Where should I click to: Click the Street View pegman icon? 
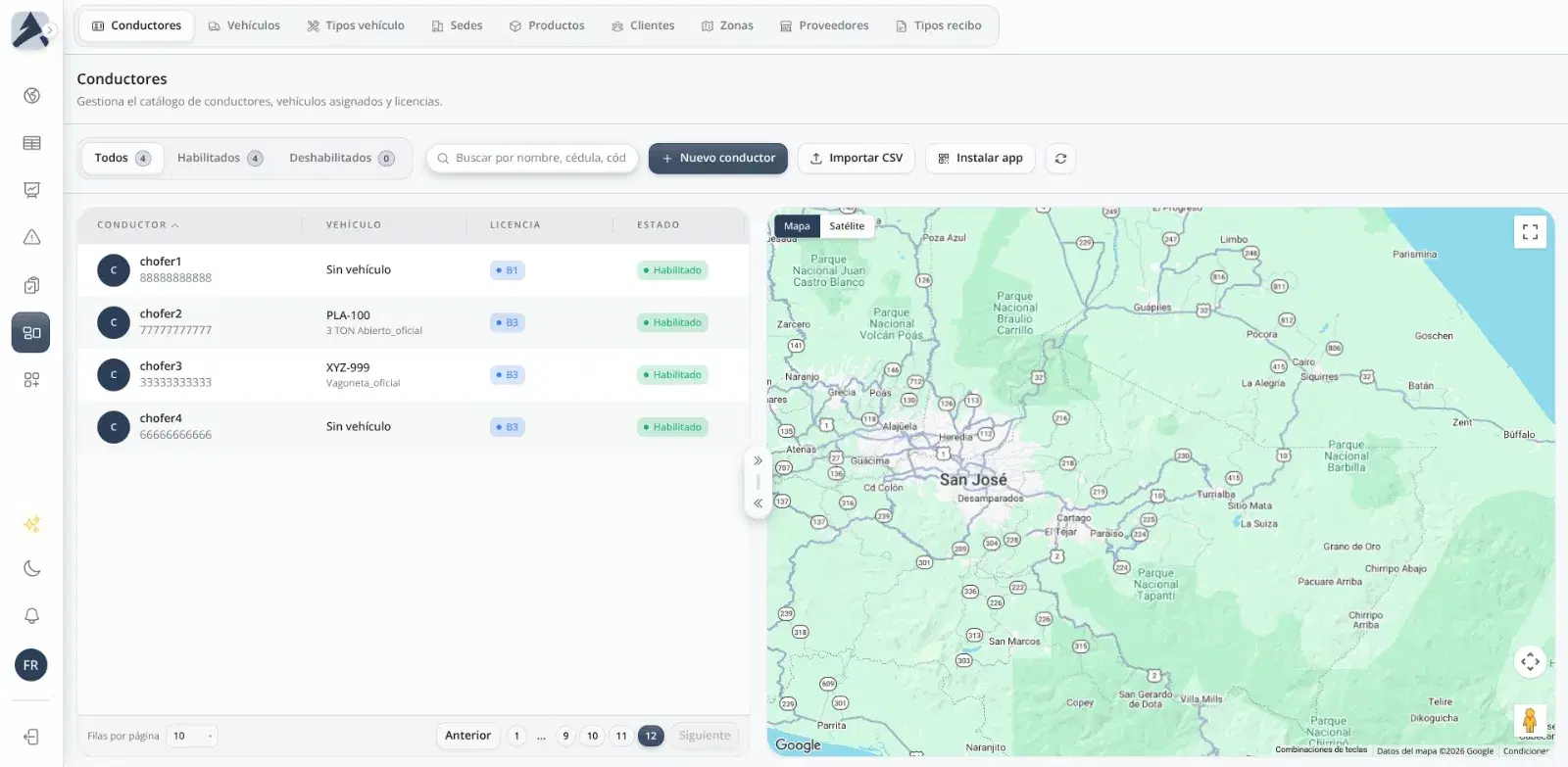point(1530,722)
